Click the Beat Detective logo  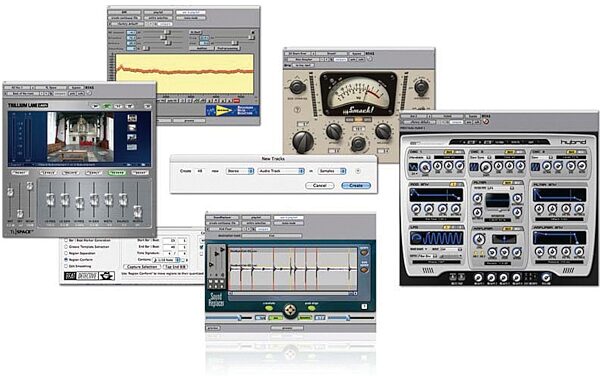click(x=89, y=275)
